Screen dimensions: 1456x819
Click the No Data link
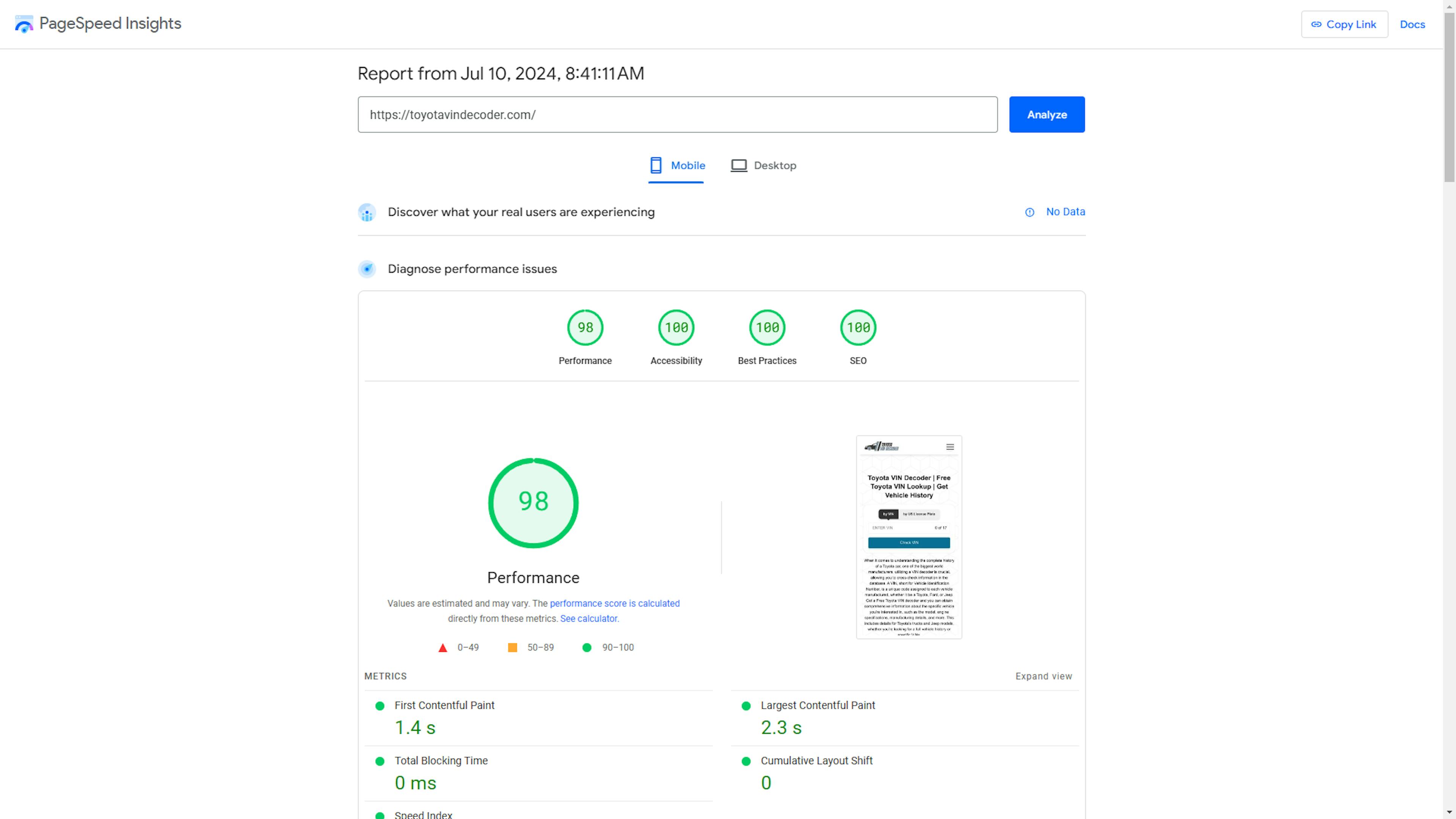(x=1065, y=212)
